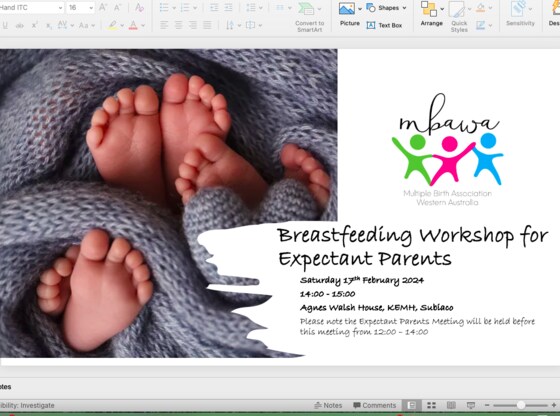Screen dimensions: 560x416
Task: Open Quick Styles gallery
Action: pos(459,17)
